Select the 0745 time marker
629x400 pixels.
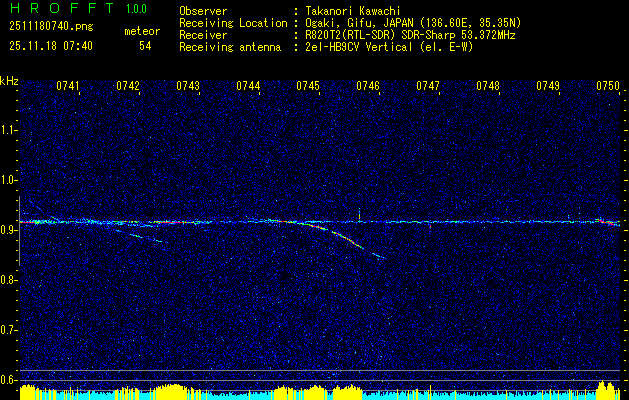(x=308, y=86)
